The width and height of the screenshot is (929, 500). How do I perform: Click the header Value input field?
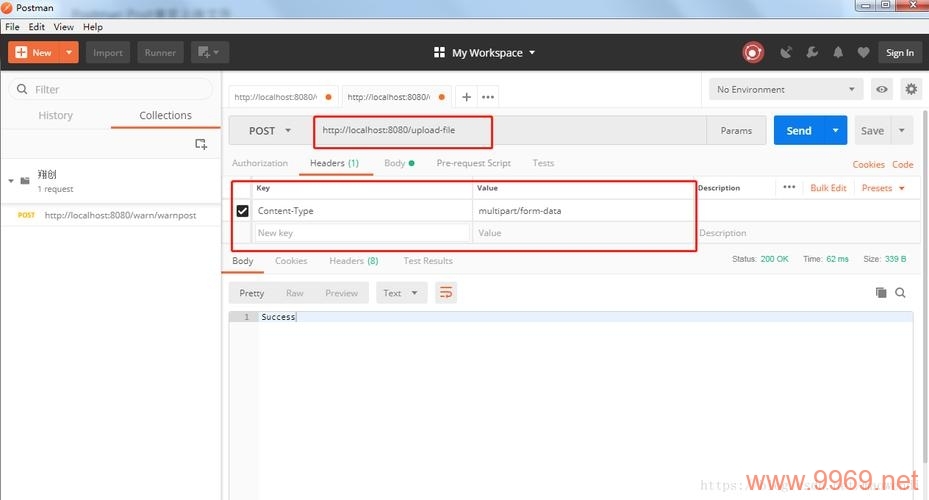coord(583,233)
